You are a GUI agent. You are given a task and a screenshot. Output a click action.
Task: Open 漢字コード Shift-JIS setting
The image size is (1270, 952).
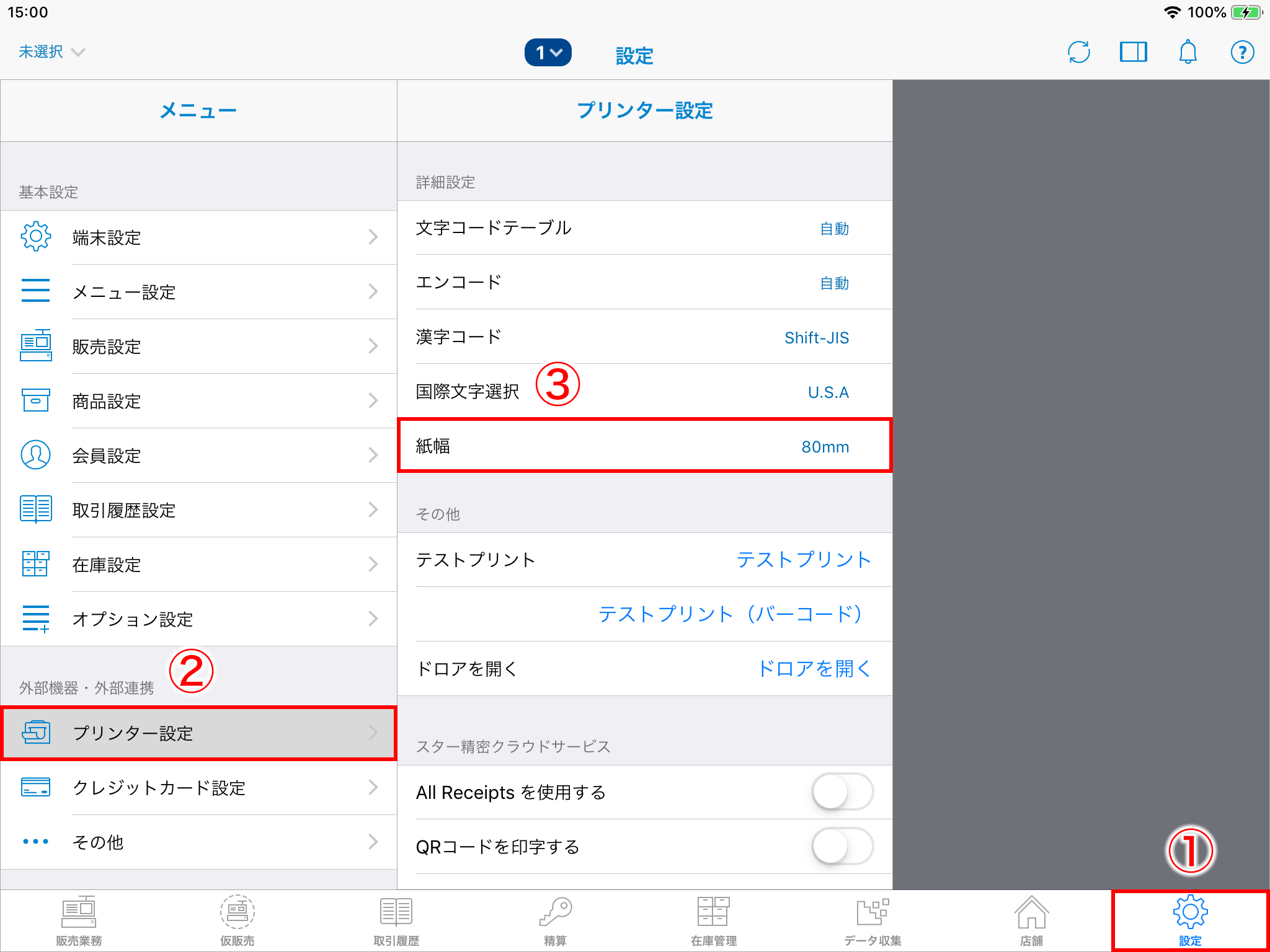pyautogui.click(x=645, y=337)
